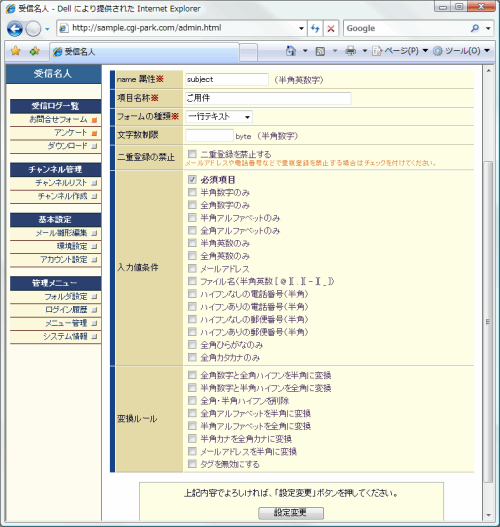Screen dimensions: 500x527
Task: Click the red Stop loading icon
Action: (331, 29)
